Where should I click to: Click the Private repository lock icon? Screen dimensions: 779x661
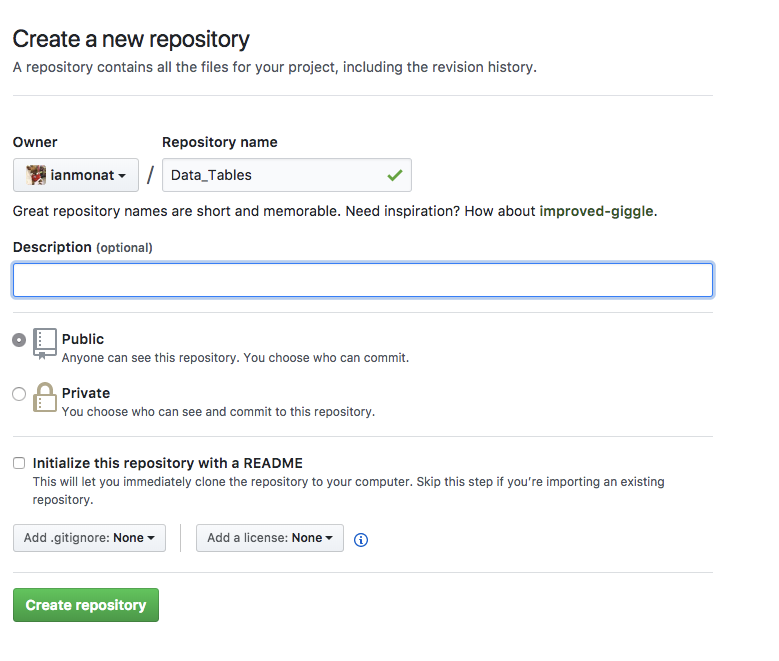(45, 397)
